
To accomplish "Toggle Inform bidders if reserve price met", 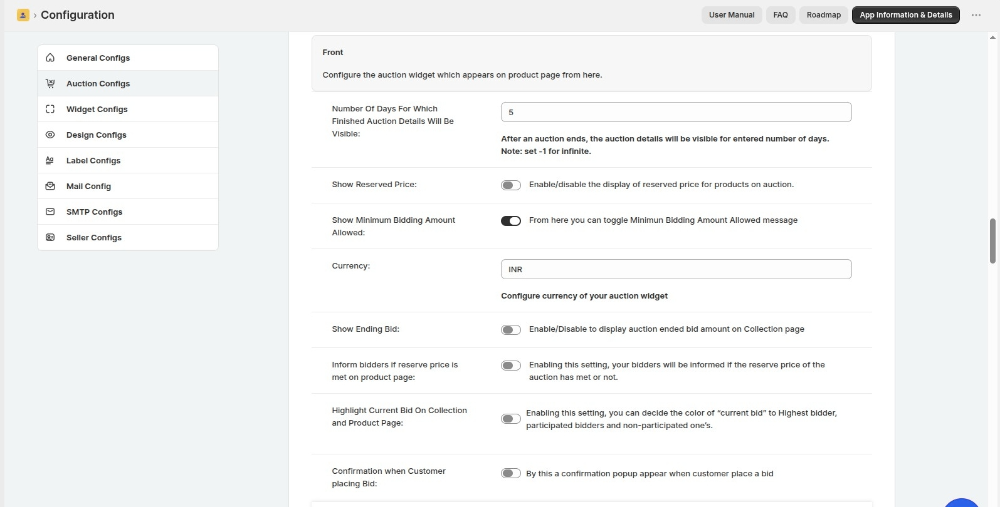I will tap(511, 365).
